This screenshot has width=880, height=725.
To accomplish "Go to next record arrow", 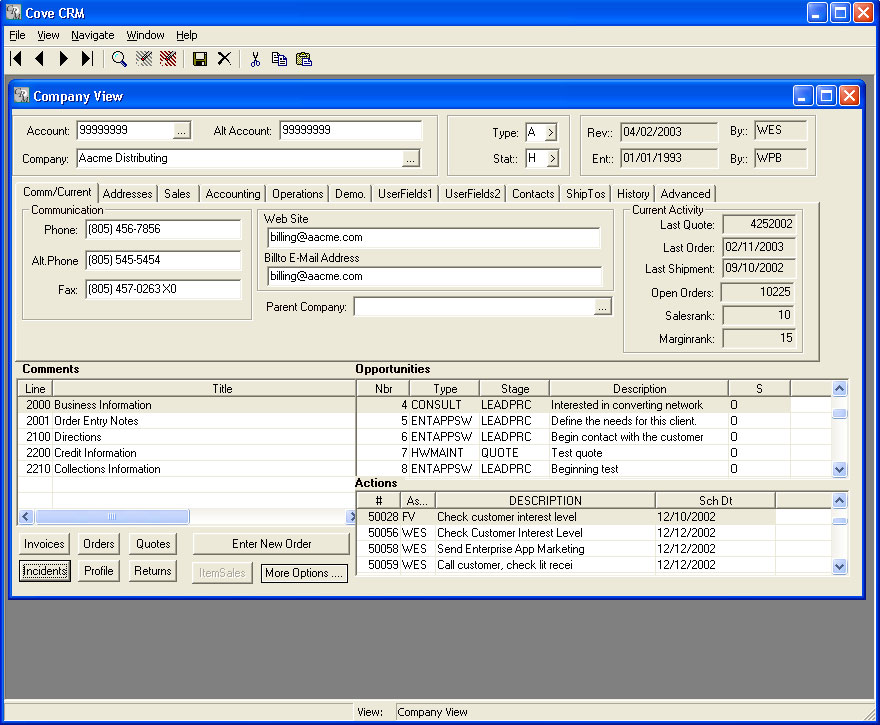I will (x=63, y=58).
